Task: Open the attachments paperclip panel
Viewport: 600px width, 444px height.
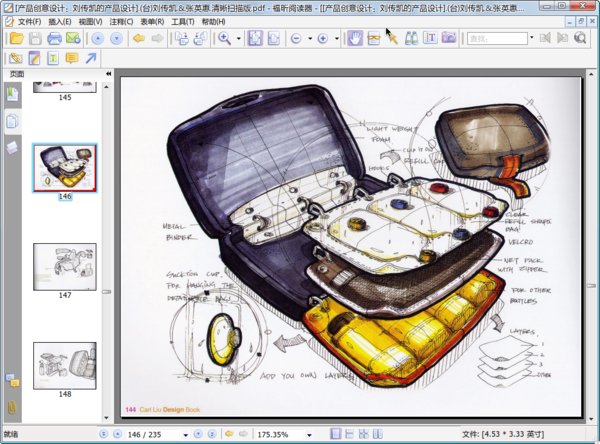Action: pos(12,407)
